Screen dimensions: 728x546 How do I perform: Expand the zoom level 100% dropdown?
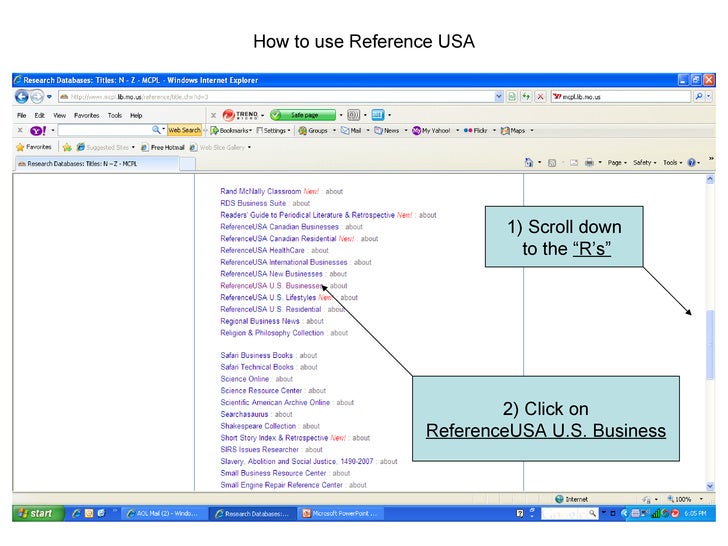701,499
